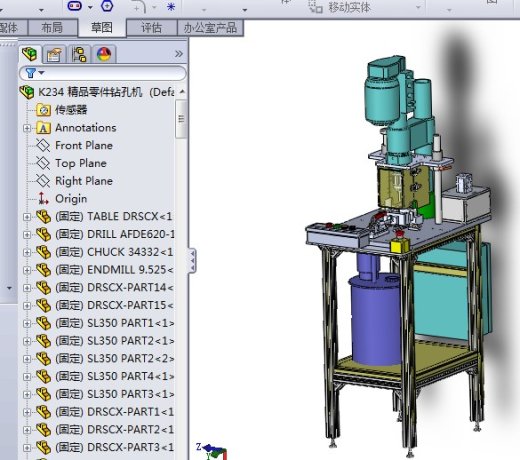The image size is (520, 460).
Task: Open the slot tool dropdown arrow
Action: (x=90, y=7)
